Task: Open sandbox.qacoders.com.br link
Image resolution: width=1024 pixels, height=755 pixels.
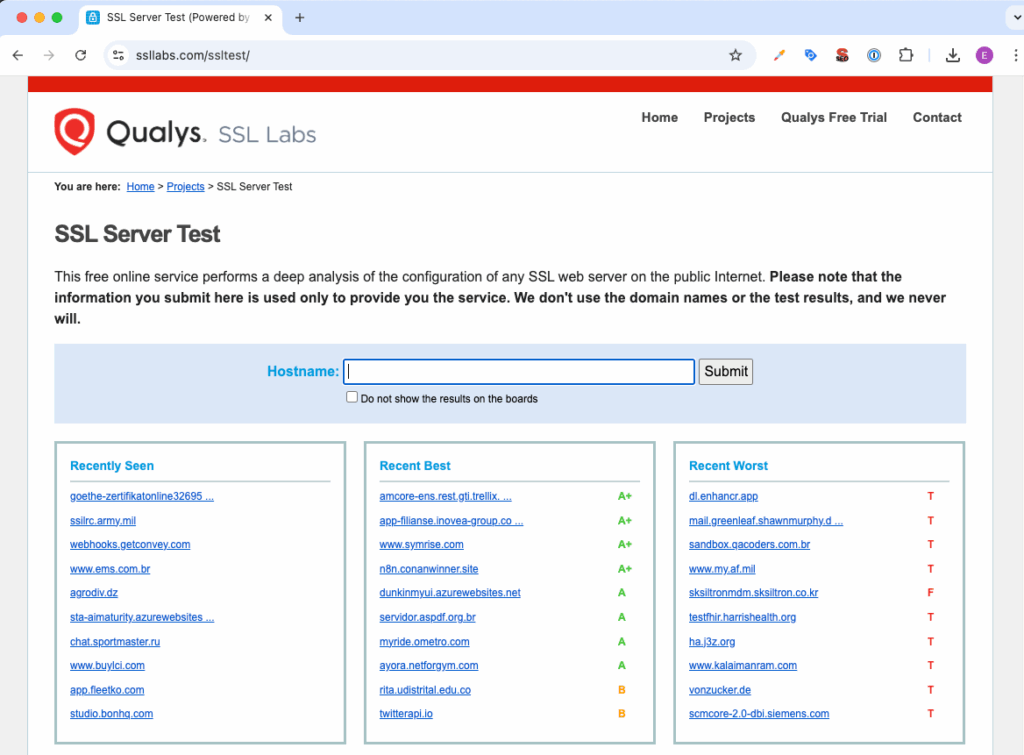Action: [x=749, y=545]
